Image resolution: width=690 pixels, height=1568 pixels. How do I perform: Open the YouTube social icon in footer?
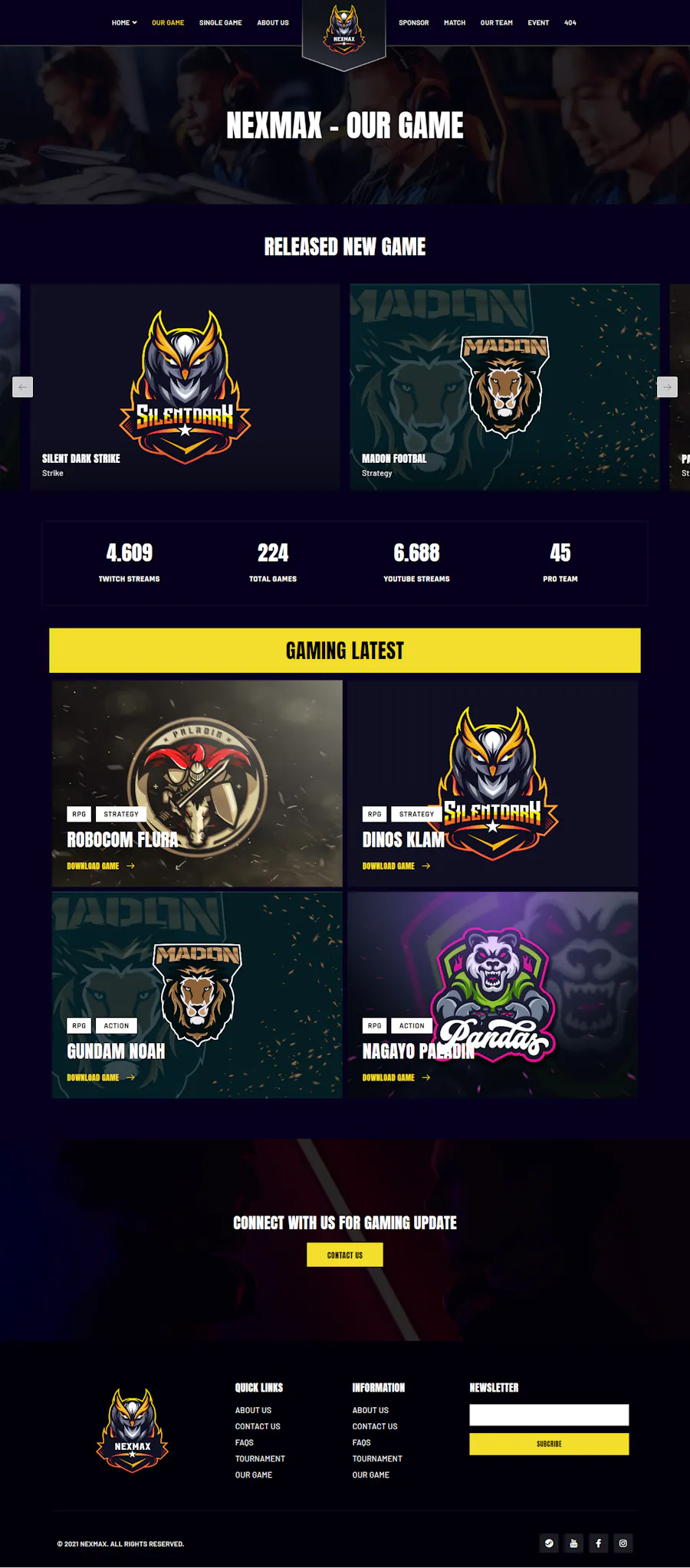pos(573,1543)
